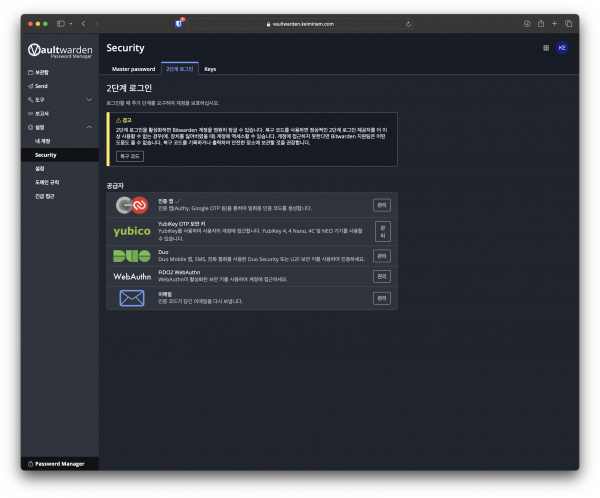600x498 pixels.
Task: Click the 복구 코드 button
Action: tap(130, 157)
